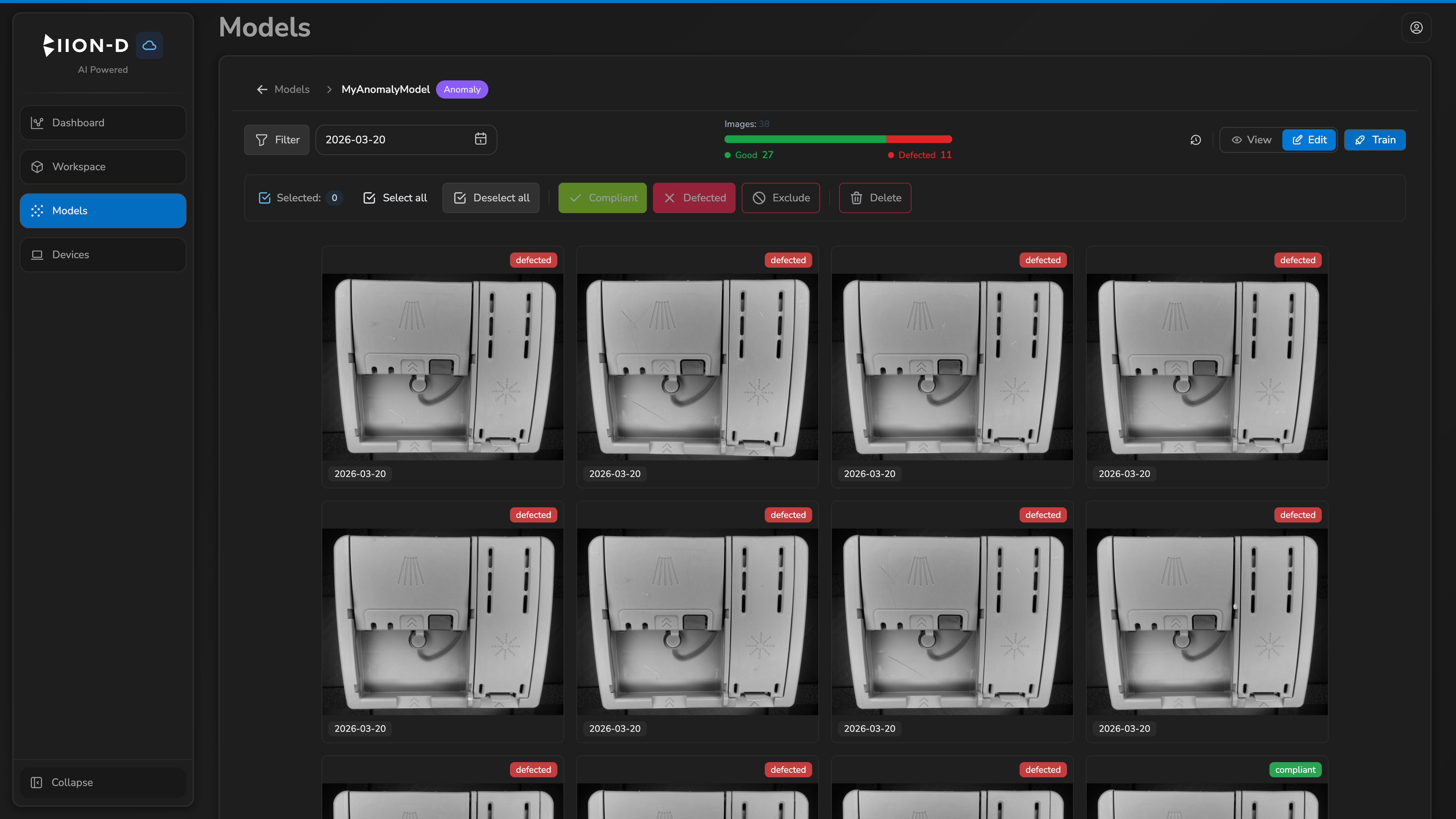Open the user account icon
Viewport: 1456px width, 819px height.
pyautogui.click(x=1416, y=28)
